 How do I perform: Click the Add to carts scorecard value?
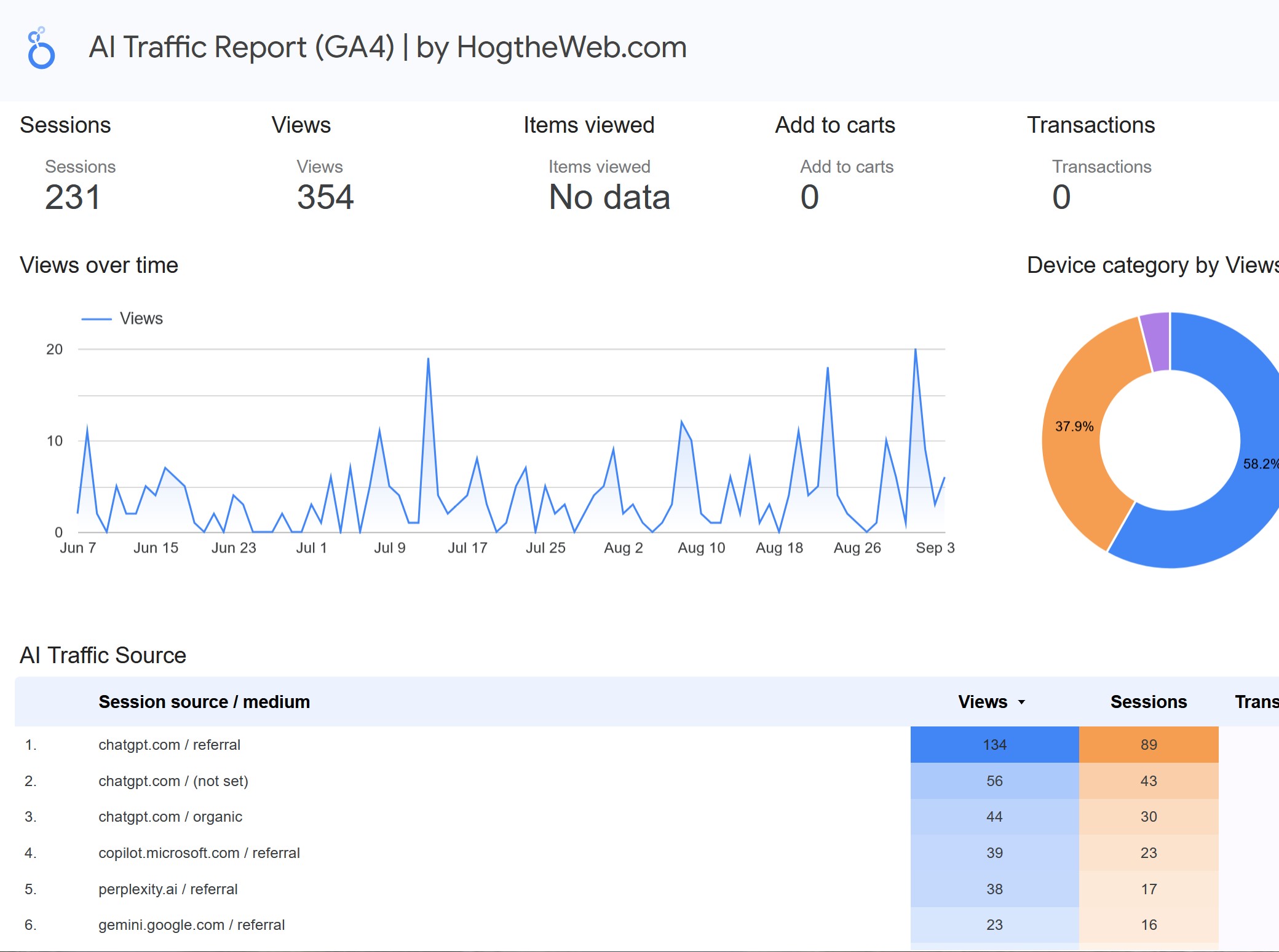coord(810,197)
